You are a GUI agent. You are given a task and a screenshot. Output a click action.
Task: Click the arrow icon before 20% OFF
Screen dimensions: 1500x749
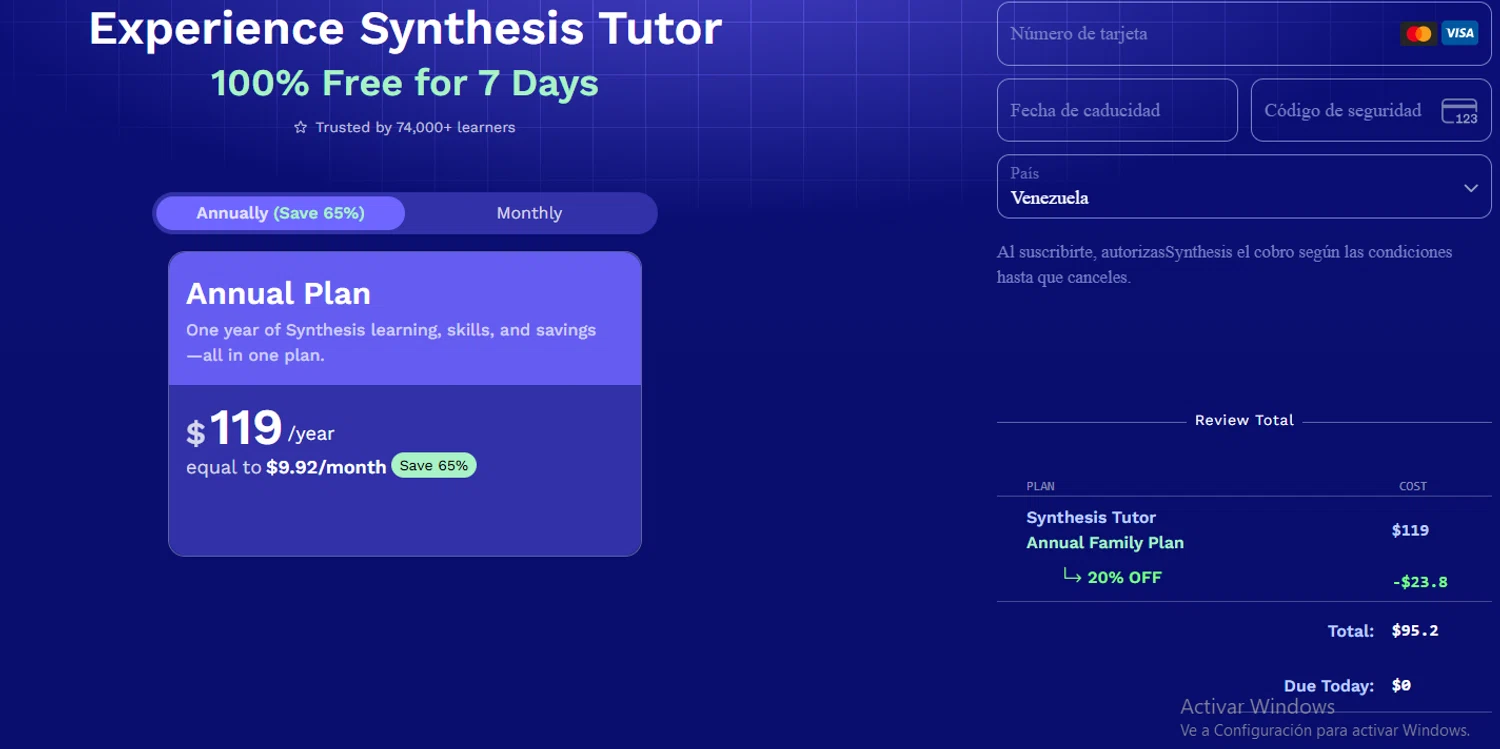(x=1072, y=576)
